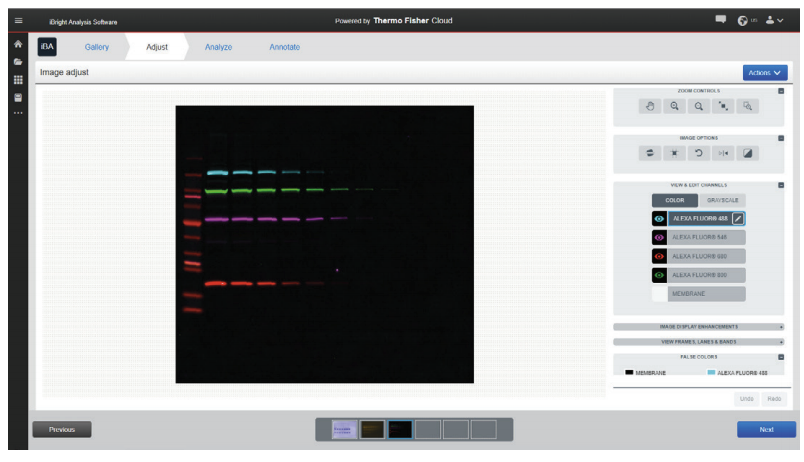Viewport: 804px width, 462px height.
Task: Expand View Frames, Lanes & Bands section
Action: pos(698,341)
